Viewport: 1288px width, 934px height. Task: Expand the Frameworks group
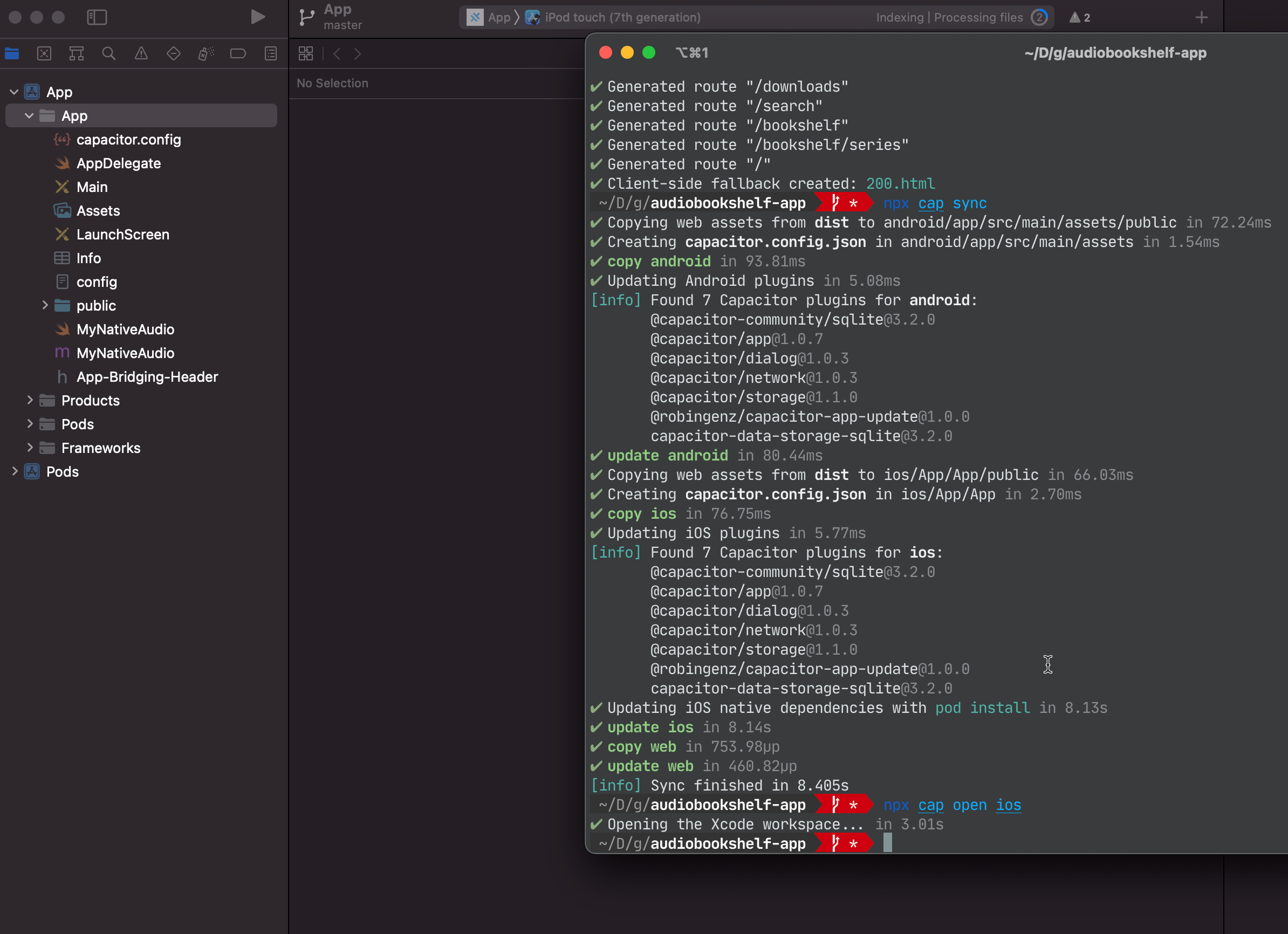pyautogui.click(x=30, y=448)
